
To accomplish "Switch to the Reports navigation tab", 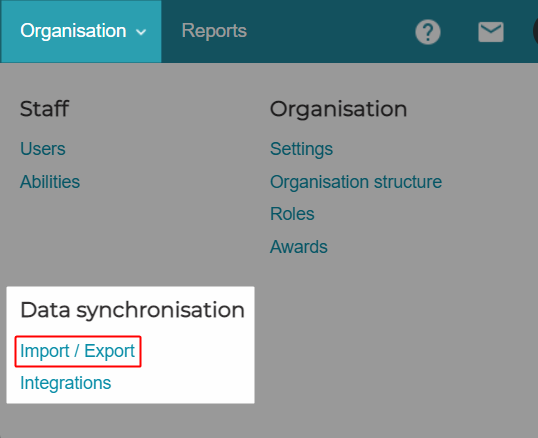I will click(214, 31).
